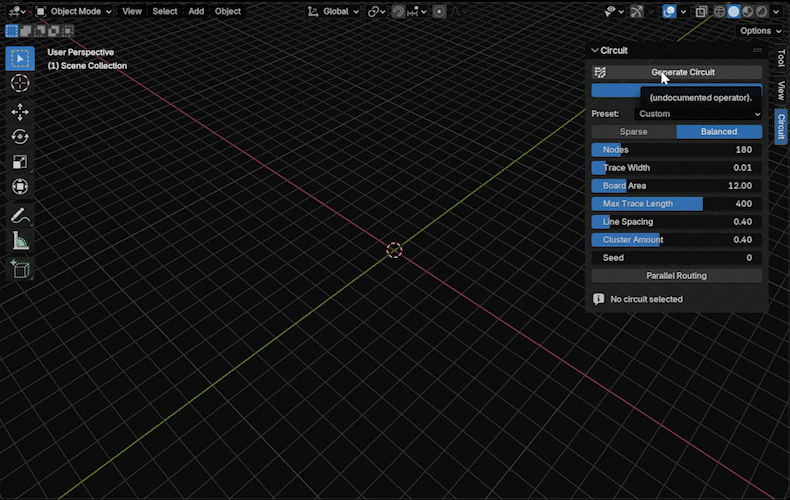
Task: Switch to solid viewport shading
Action: coord(734,11)
